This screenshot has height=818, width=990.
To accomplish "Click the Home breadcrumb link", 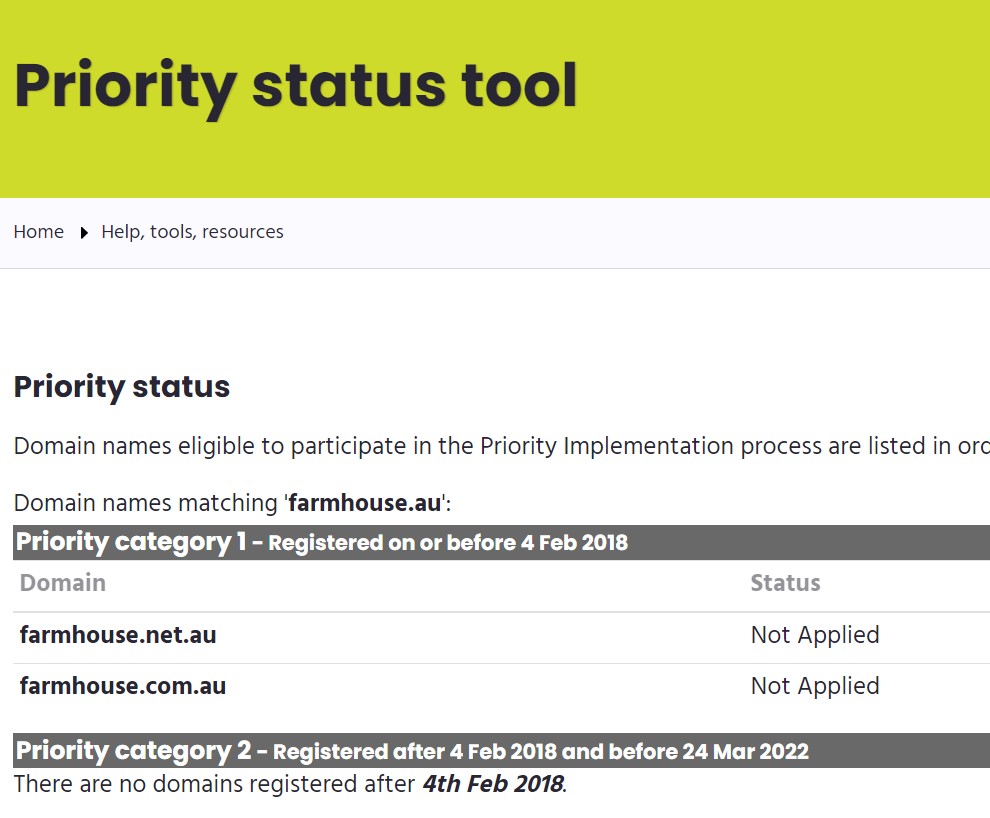I will (x=39, y=232).
